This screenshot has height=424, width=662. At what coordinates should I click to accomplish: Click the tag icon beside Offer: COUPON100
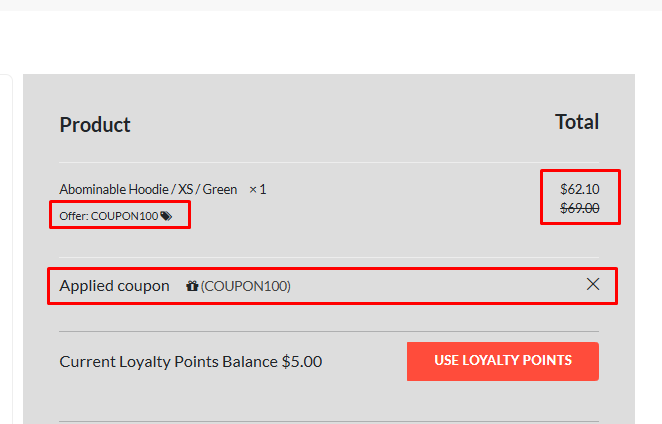pos(166,215)
